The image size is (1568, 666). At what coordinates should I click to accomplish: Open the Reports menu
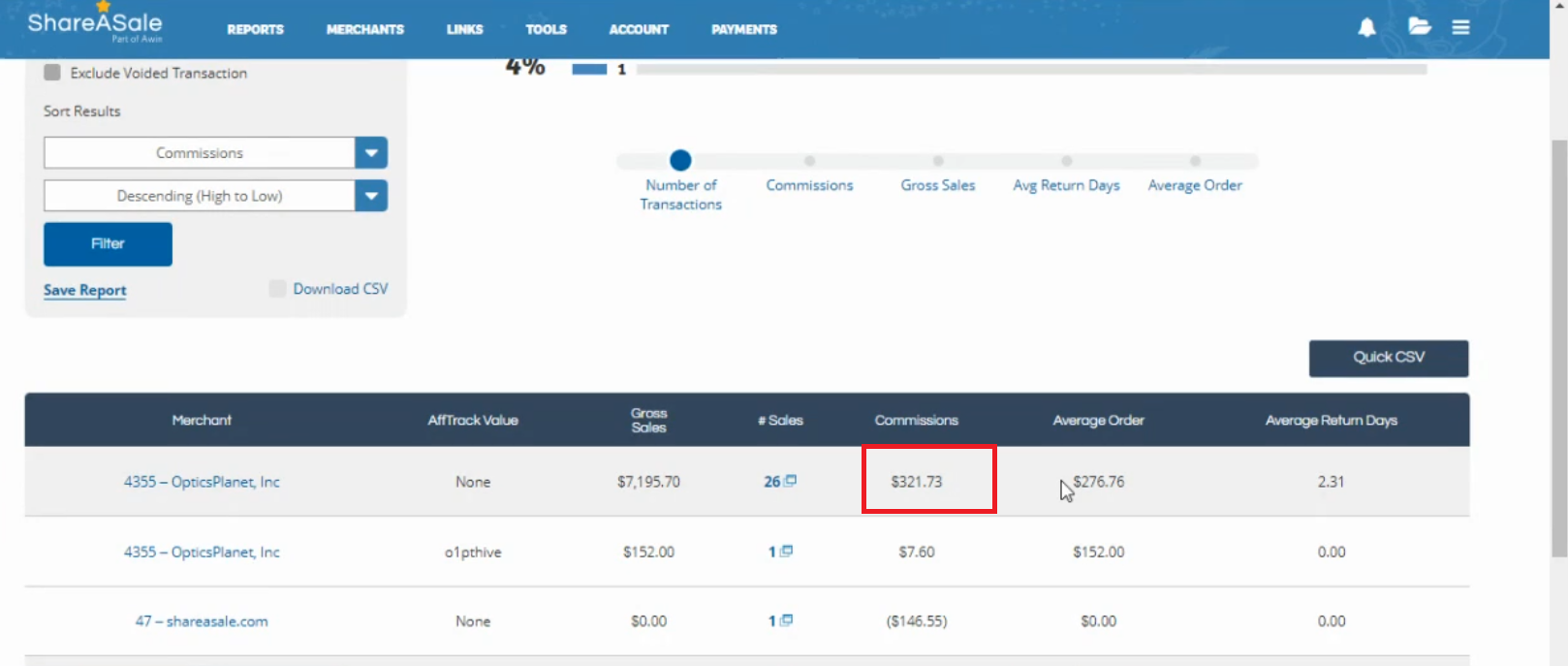click(x=256, y=30)
